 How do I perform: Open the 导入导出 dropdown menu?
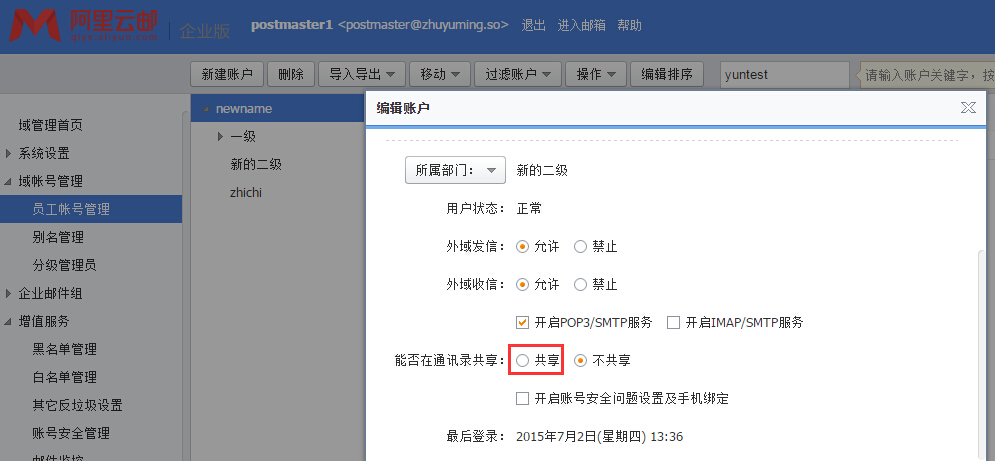tap(362, 74)
